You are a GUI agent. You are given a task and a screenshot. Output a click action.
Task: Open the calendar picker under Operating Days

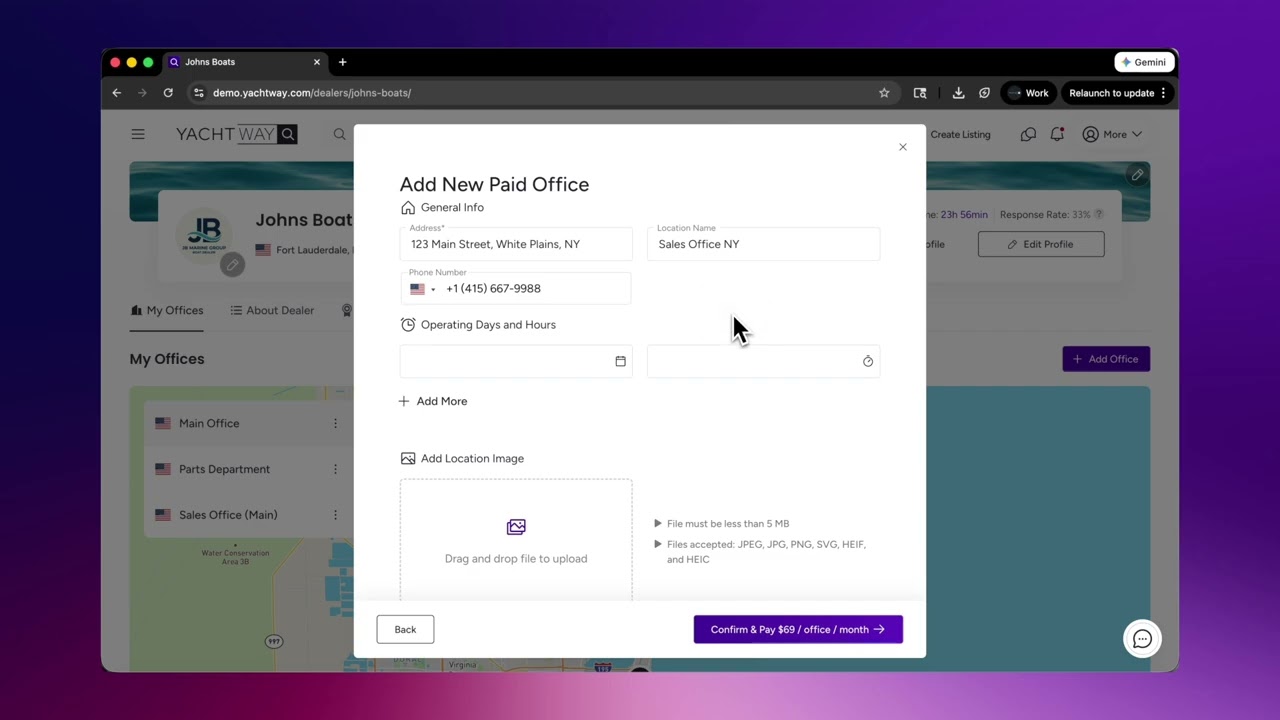(x=620, y=361)
